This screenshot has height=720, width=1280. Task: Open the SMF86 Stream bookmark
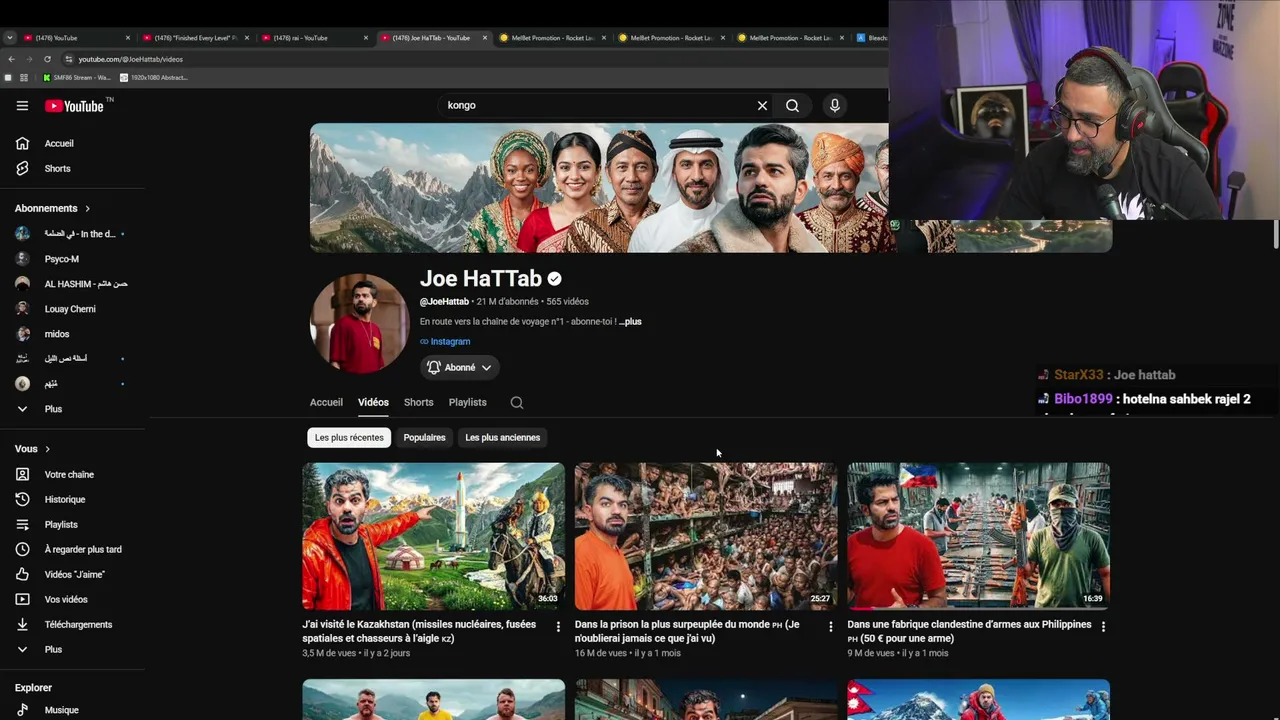[77, 77]
